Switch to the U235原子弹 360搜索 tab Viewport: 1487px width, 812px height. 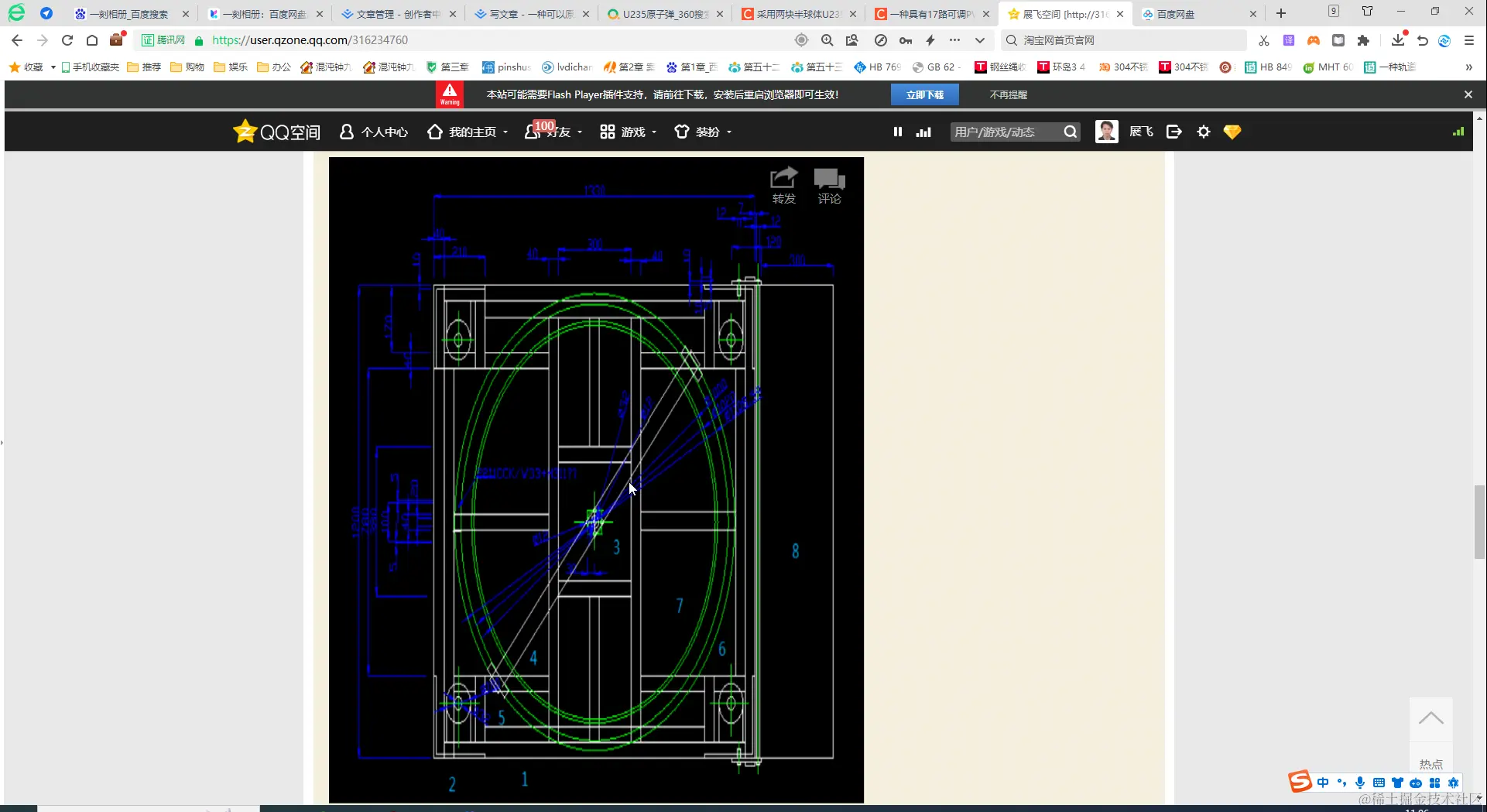point(666,14)
